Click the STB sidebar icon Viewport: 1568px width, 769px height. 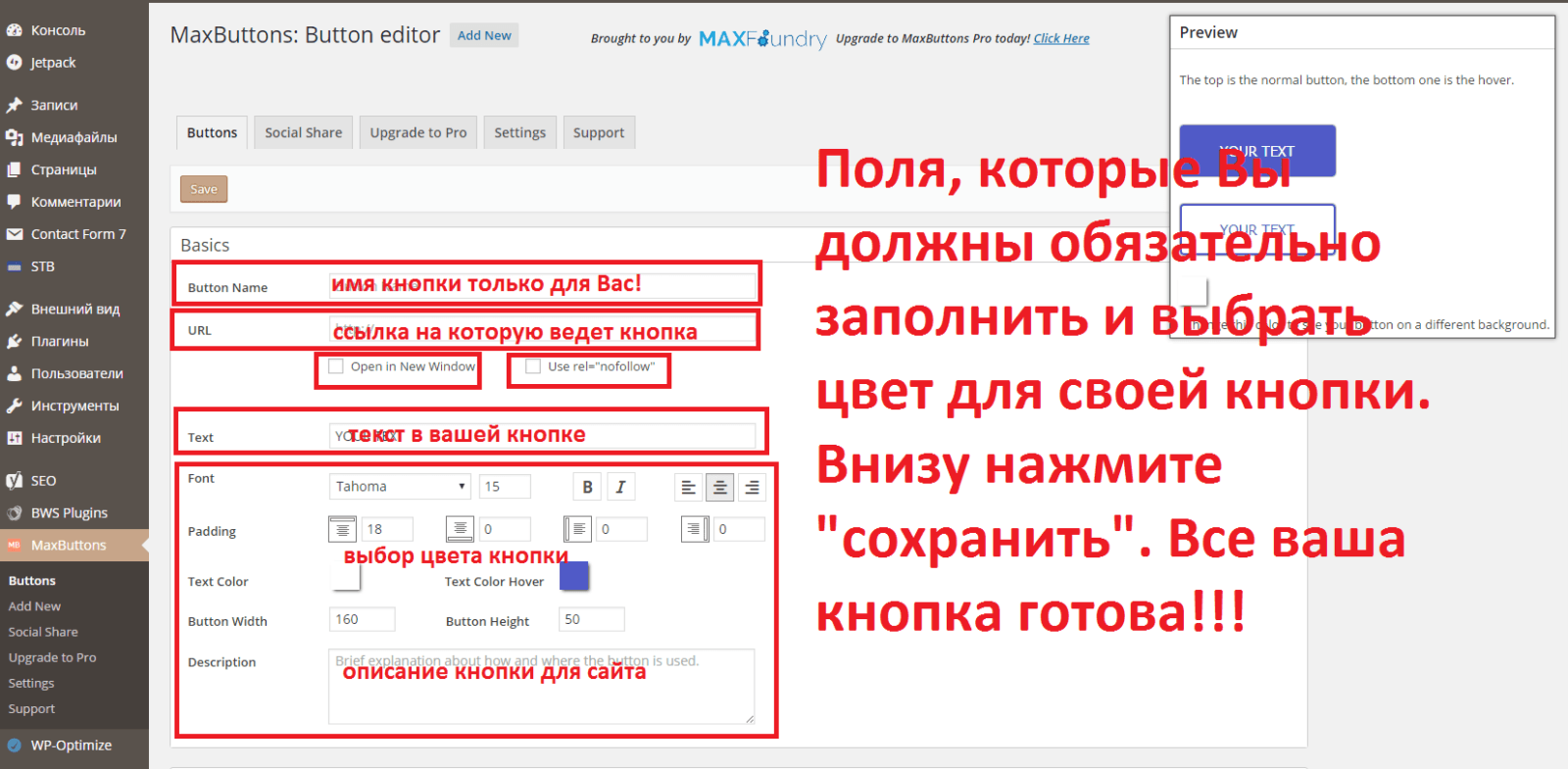(x=14, y=266)
